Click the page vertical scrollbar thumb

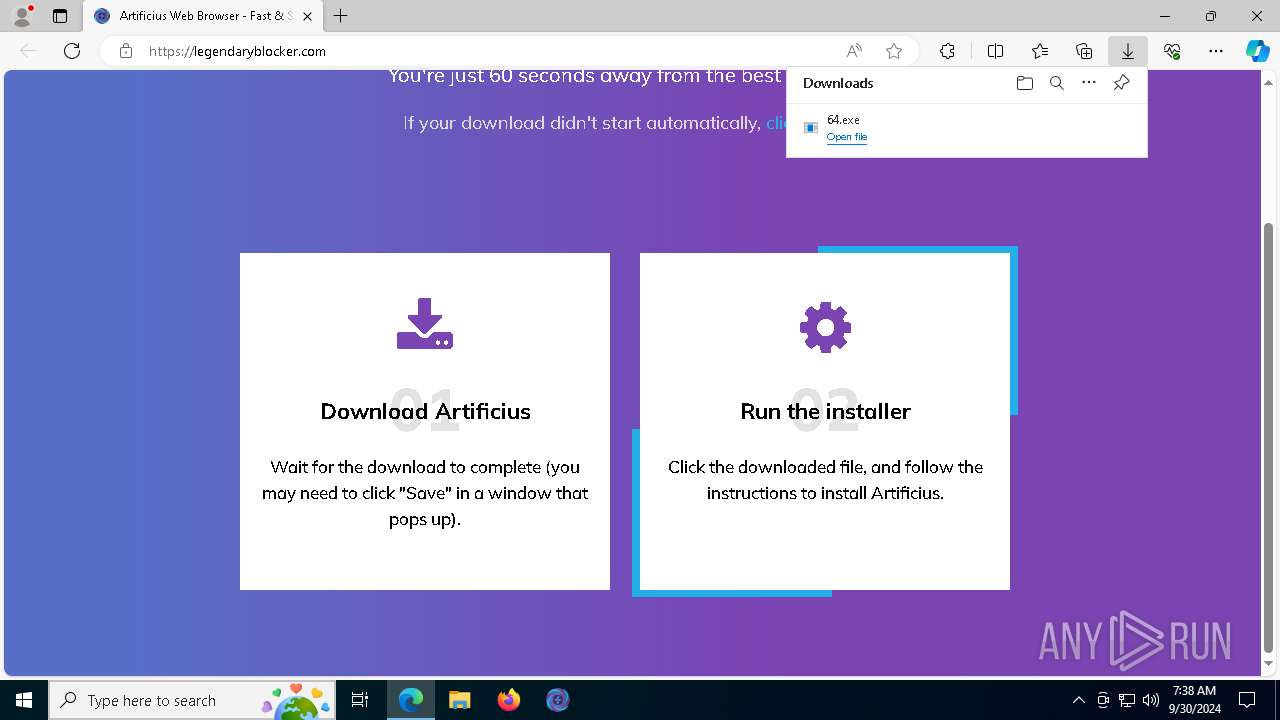tap(1269, 438)
